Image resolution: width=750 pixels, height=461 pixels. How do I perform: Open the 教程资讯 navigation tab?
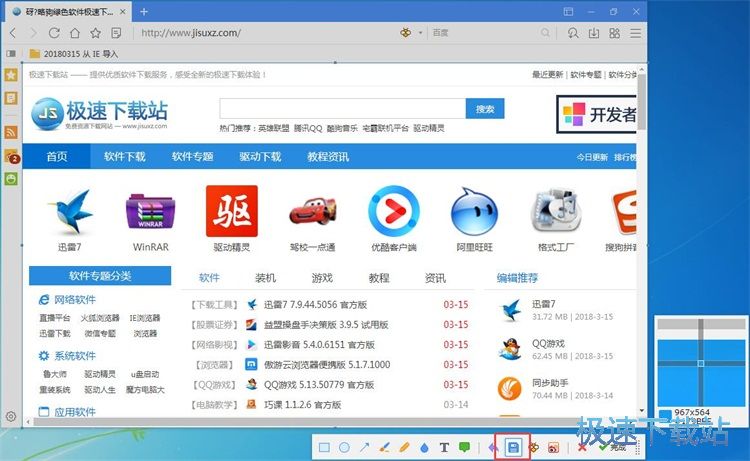328,156
